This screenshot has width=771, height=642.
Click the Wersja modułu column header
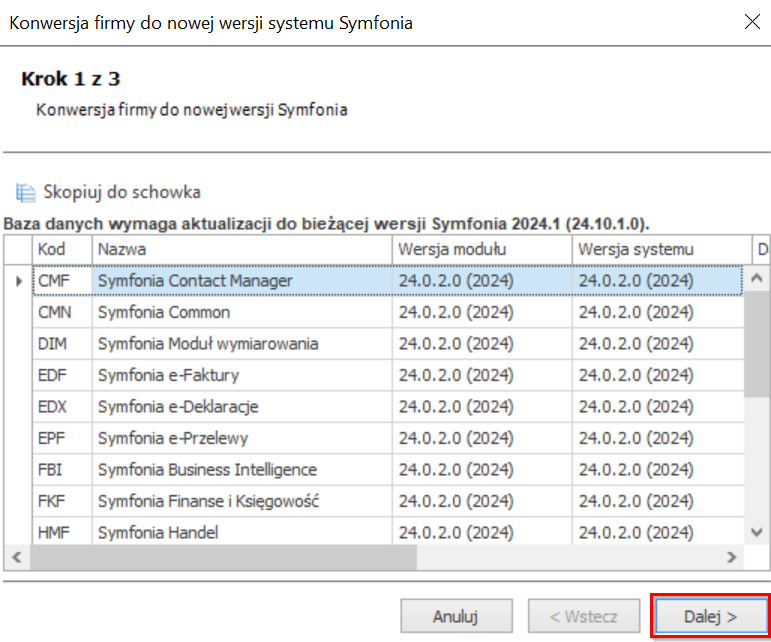[x=482, y=250]
